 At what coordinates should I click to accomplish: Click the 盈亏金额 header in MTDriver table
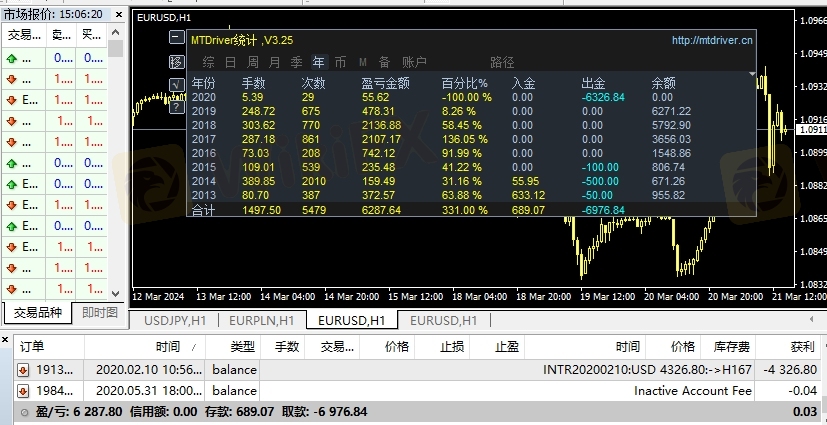[386, 83]
